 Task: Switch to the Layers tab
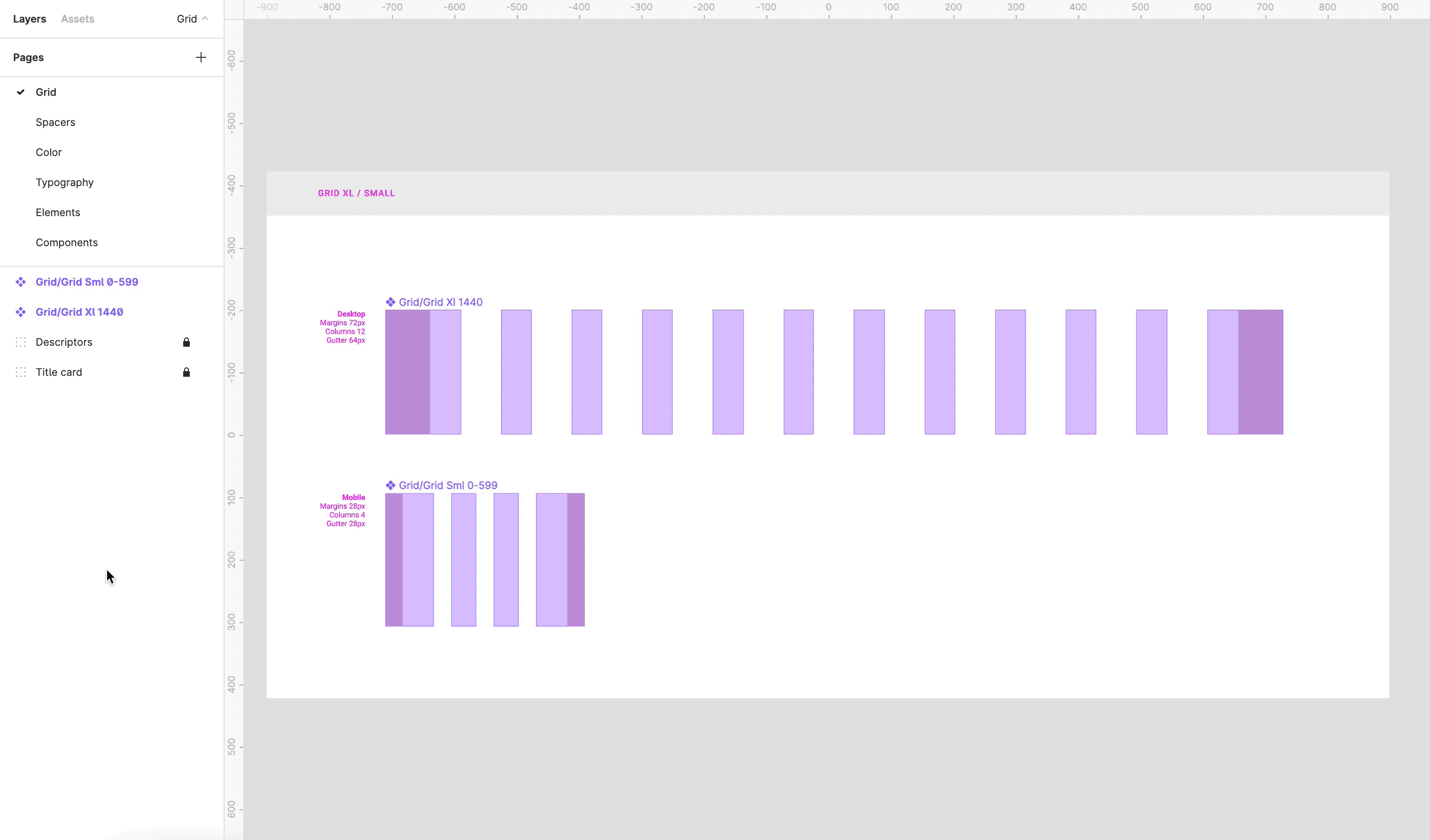click(30, 19)
